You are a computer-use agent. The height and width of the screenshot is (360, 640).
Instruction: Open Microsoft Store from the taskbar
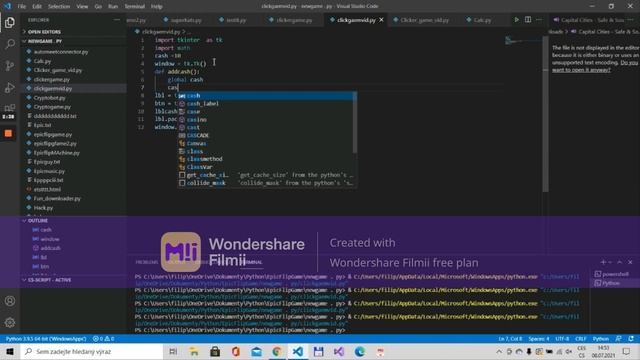point(215,351)
